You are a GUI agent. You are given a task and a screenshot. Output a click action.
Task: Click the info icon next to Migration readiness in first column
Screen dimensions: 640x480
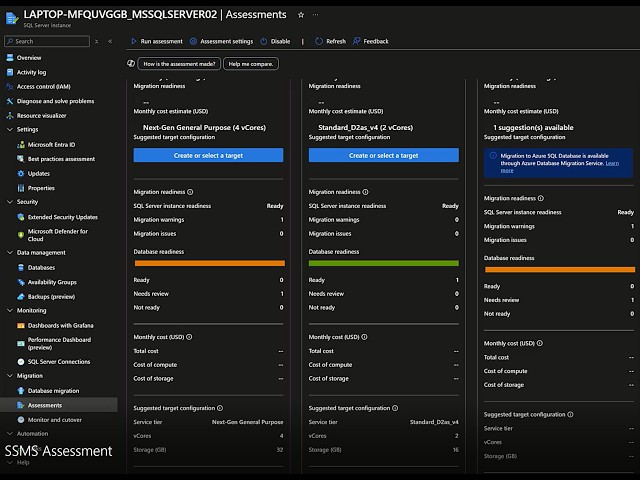(x=190, y=192)
